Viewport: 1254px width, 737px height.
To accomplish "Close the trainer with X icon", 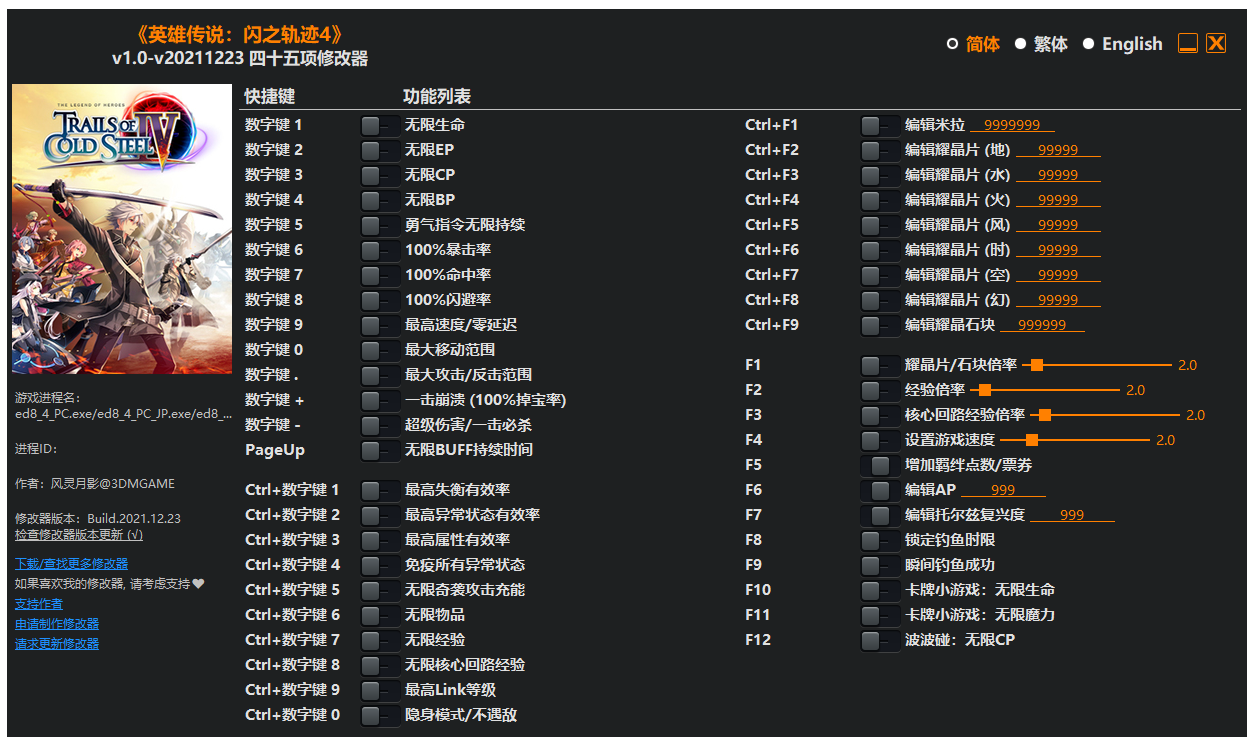I will pyautogui.click(x=1215, y=43).
